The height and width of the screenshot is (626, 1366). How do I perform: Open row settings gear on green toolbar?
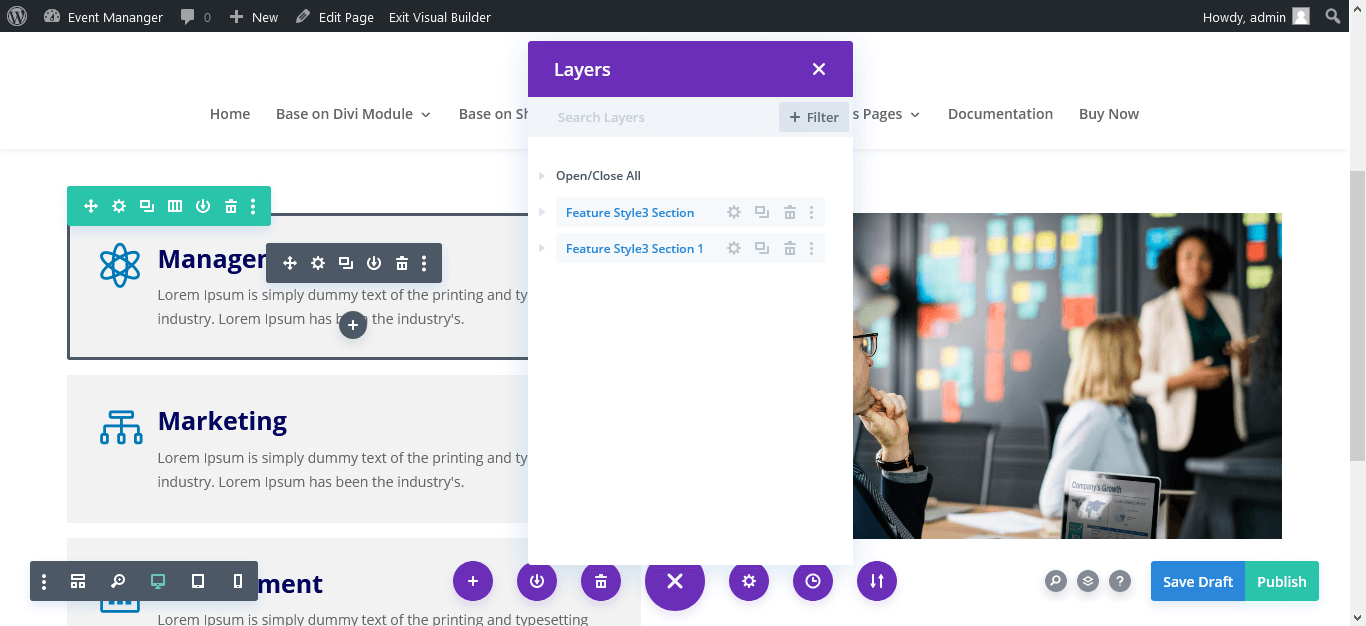[x=119, y=206]
